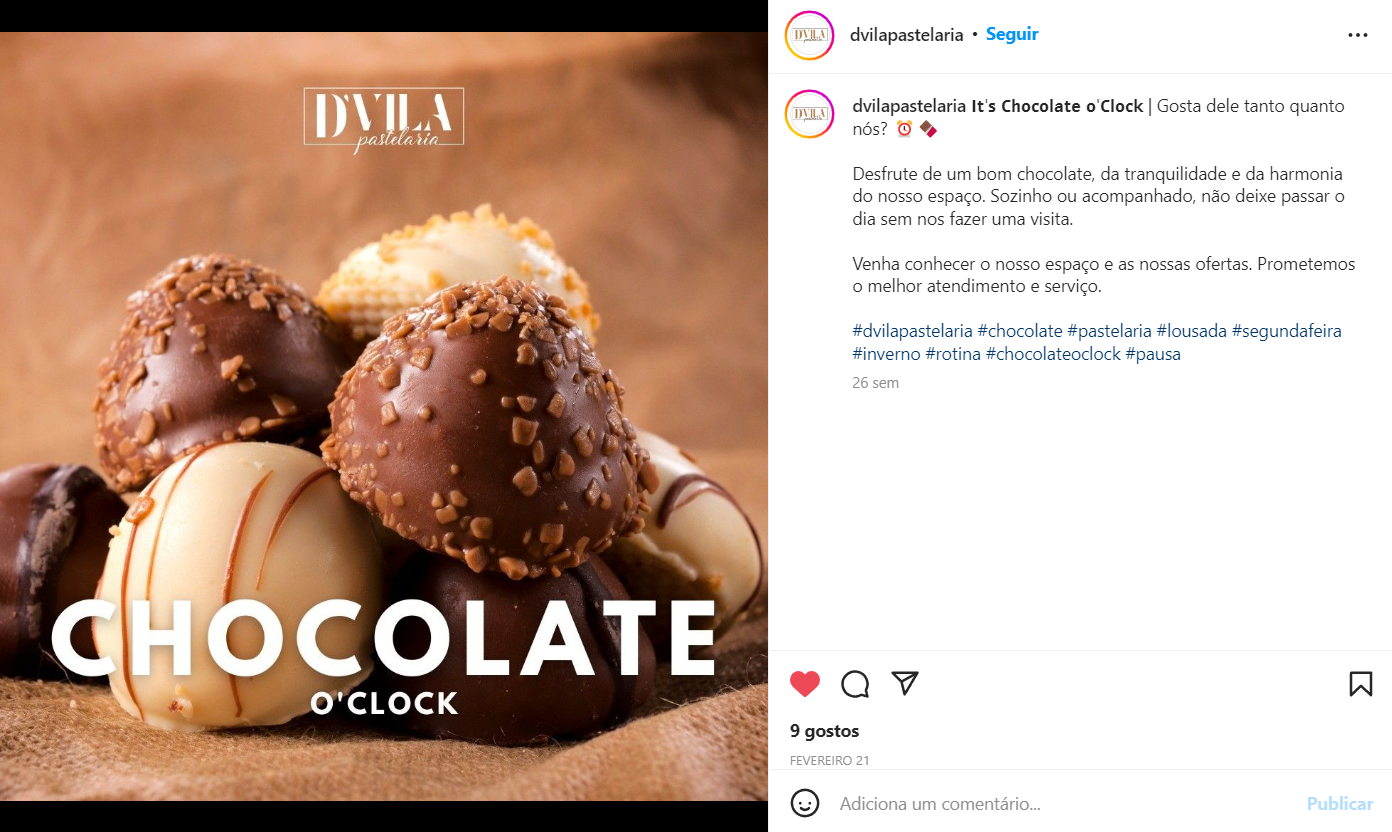Open the #lousada hashtag
The width and height of the screenshot is (1392, 832).
1192,330
